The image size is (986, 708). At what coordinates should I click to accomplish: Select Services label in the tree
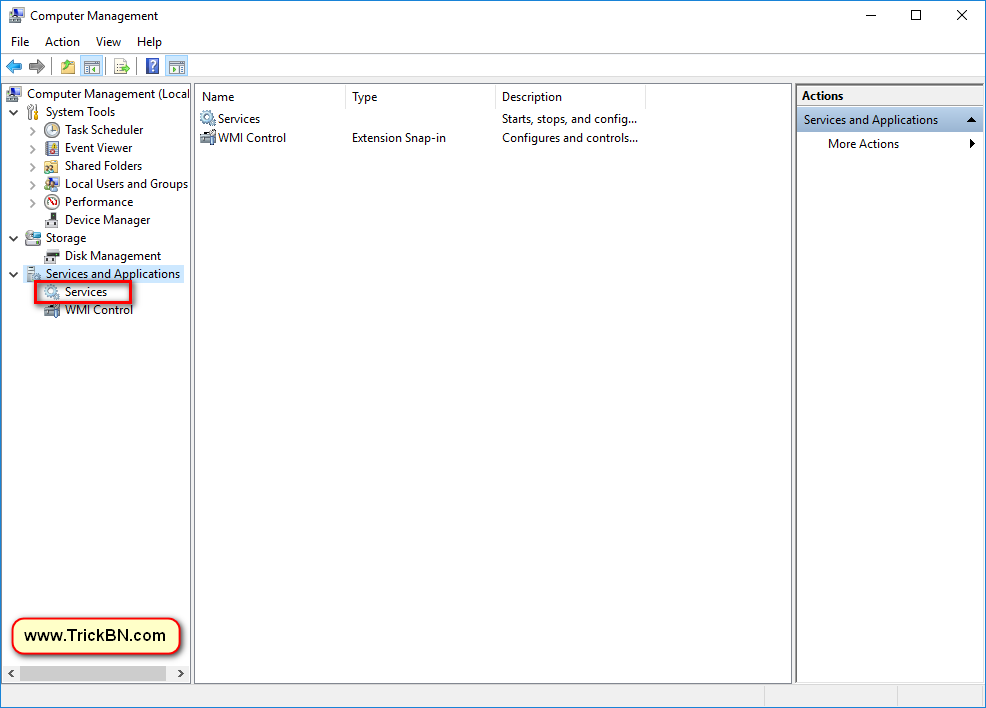[86, 292]
